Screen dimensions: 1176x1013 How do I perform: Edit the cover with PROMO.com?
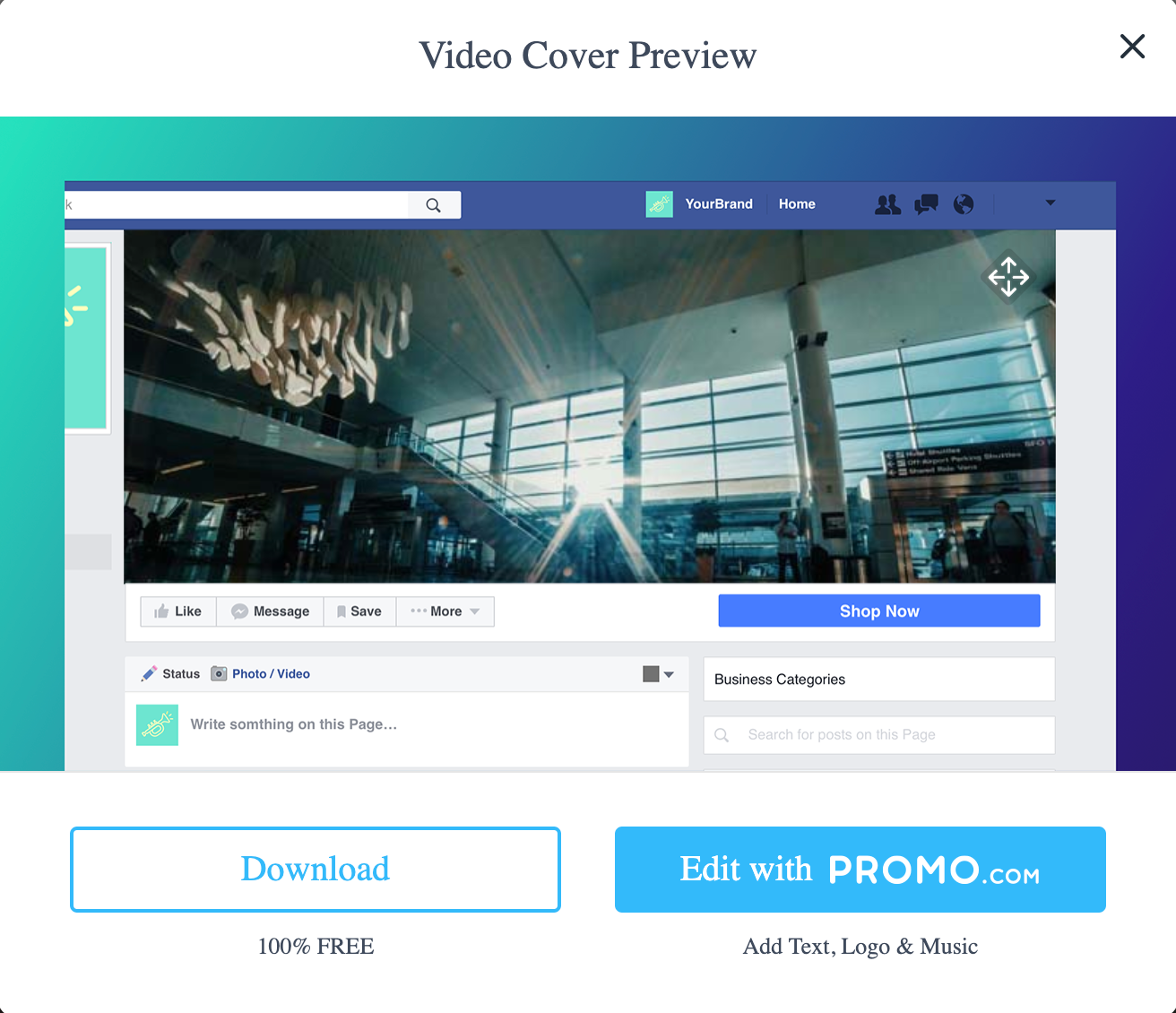859,869
